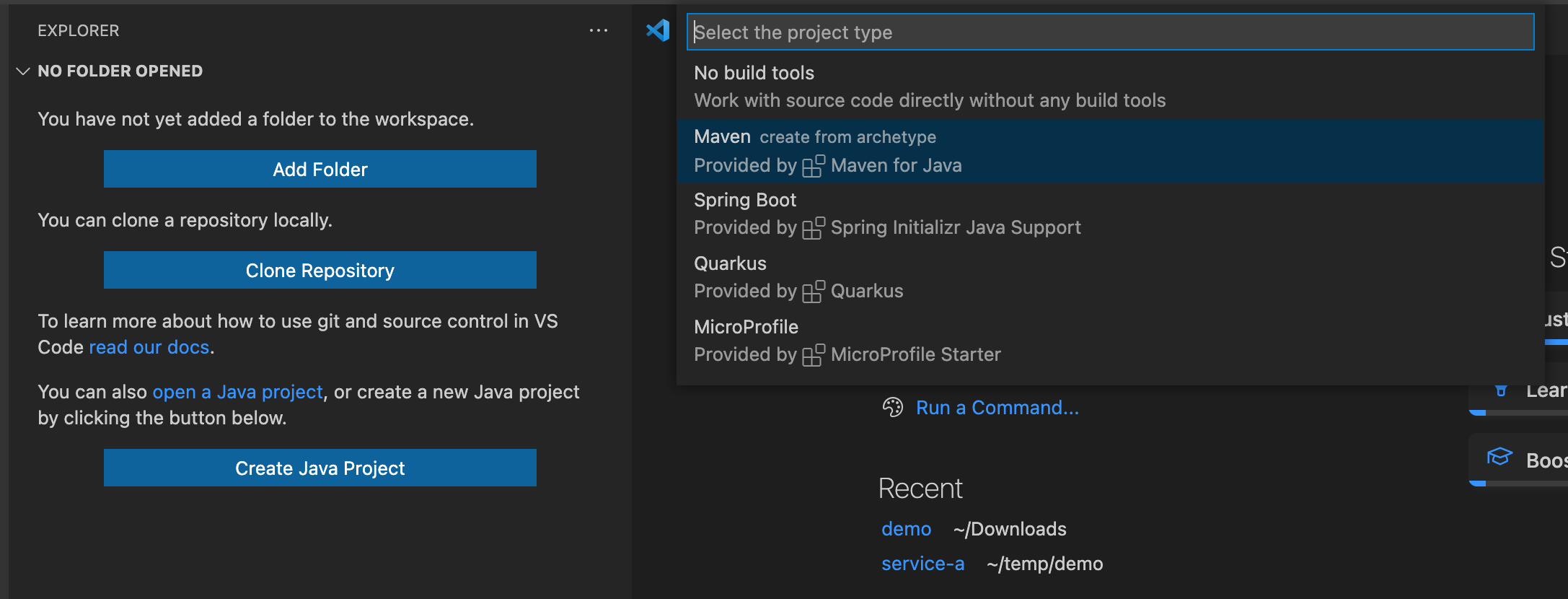Screen dimensions: 1568x599
Task: Click the VS Code logo icon
Action: coord(658,30)
